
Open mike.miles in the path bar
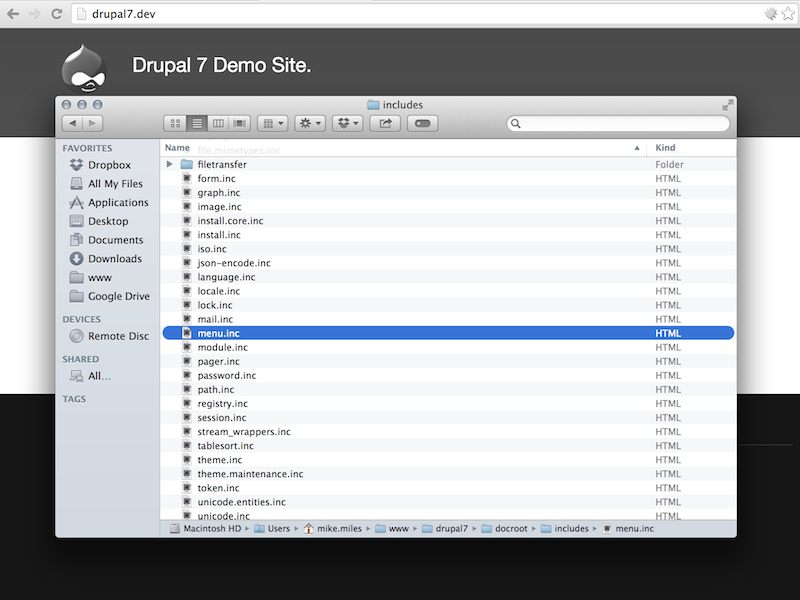(338, 528)
